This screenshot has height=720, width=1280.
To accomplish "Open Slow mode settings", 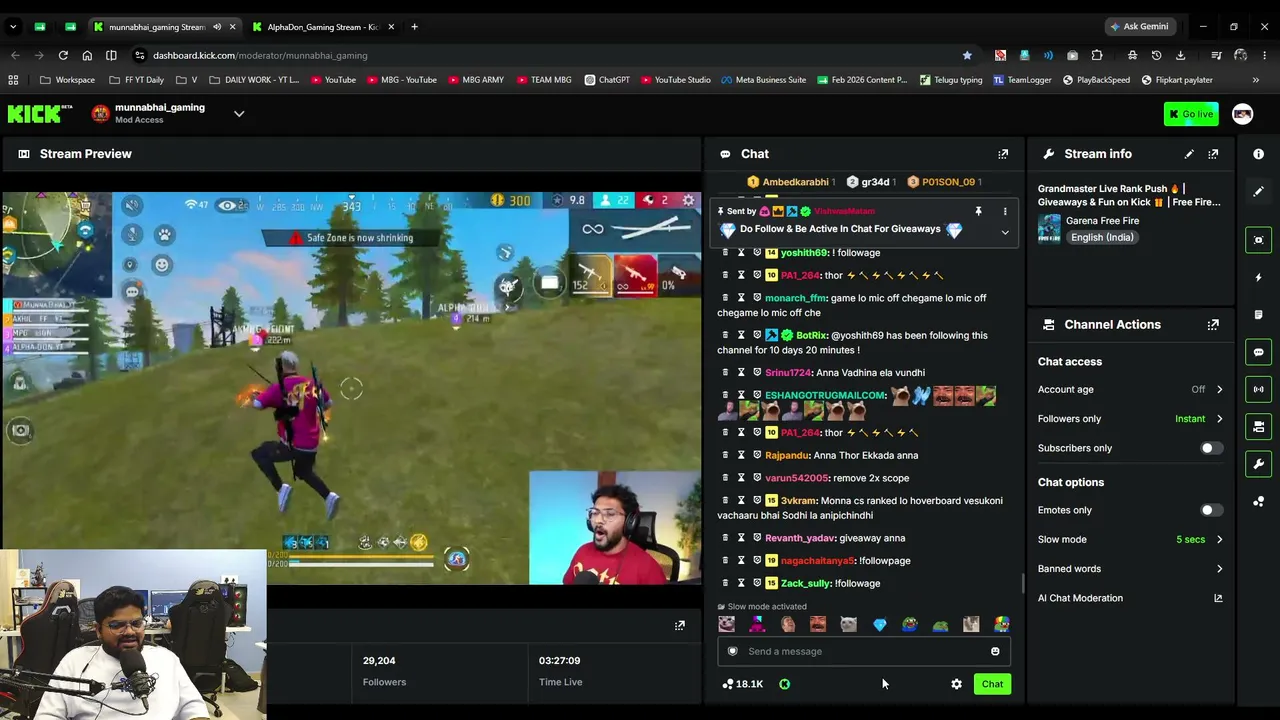I will point(1130,540).
